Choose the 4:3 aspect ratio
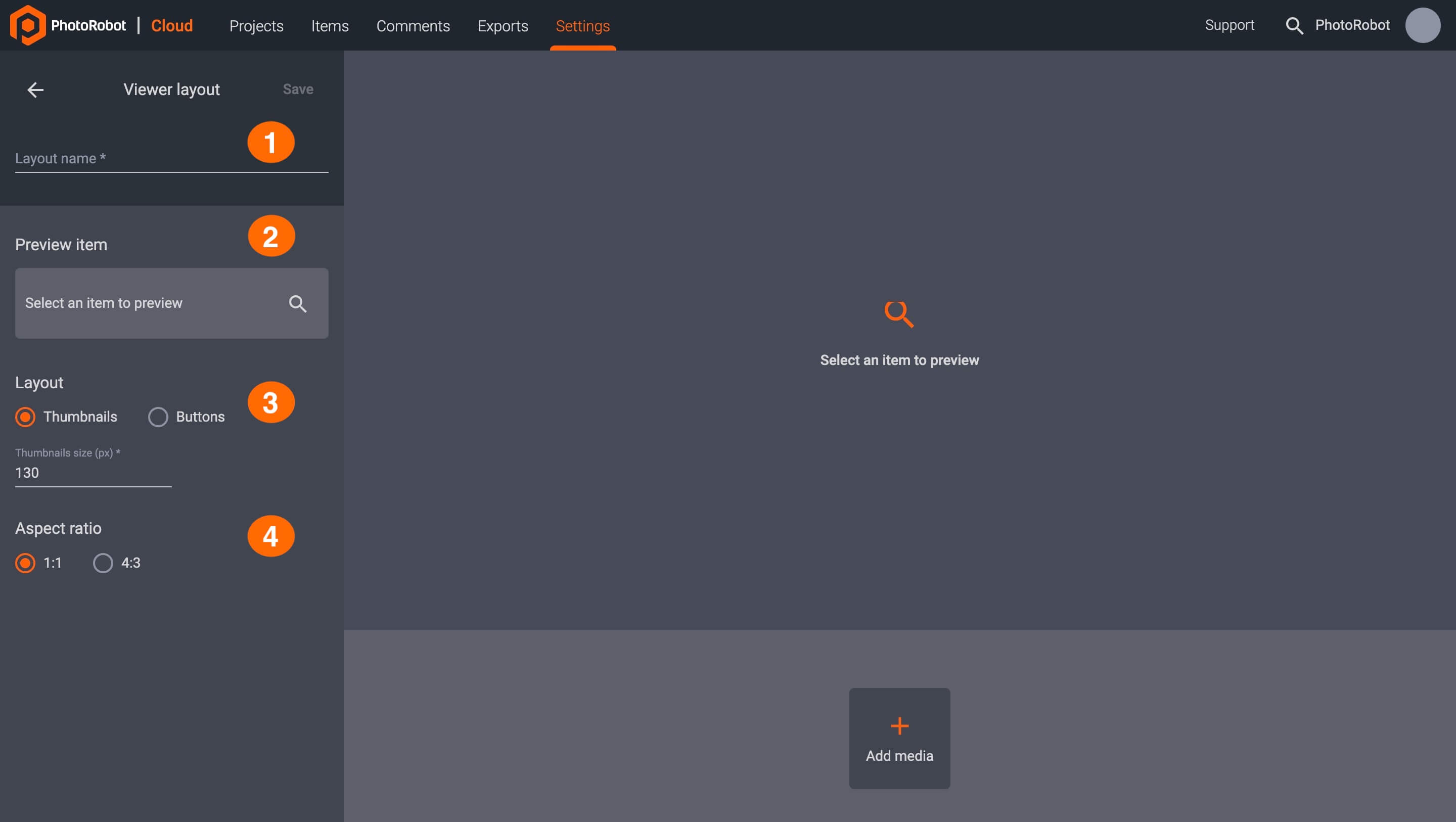The height and width of the screenshot is (822, 1456). coord(102,563)
